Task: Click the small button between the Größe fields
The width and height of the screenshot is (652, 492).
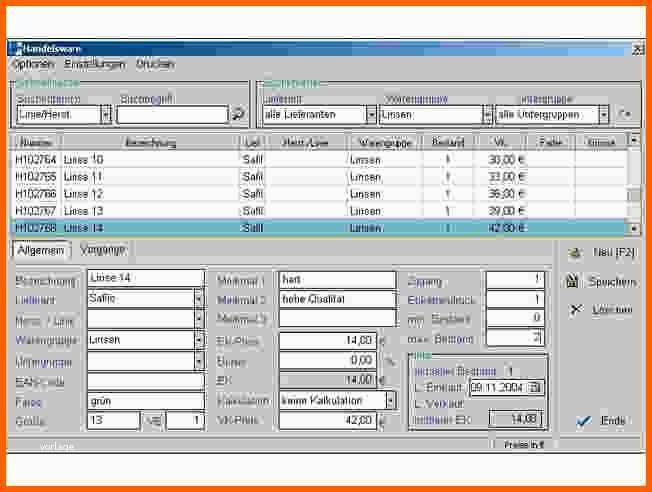Action: (x=153, y=420)
